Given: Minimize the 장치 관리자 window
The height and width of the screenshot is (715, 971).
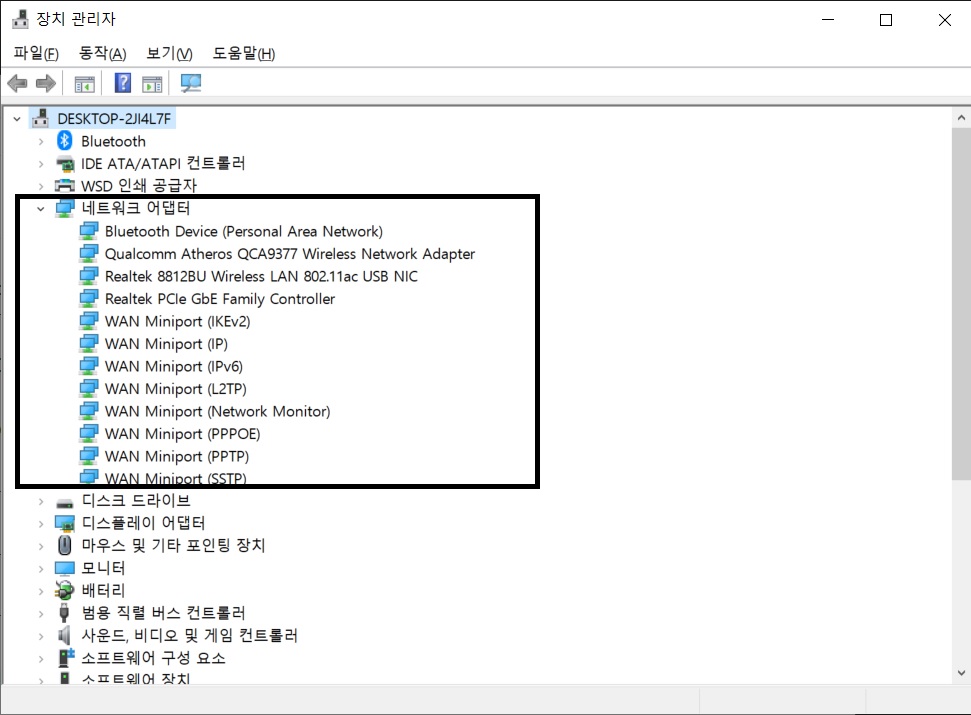Looking at the screenshot, I should [x=828, y=20].
